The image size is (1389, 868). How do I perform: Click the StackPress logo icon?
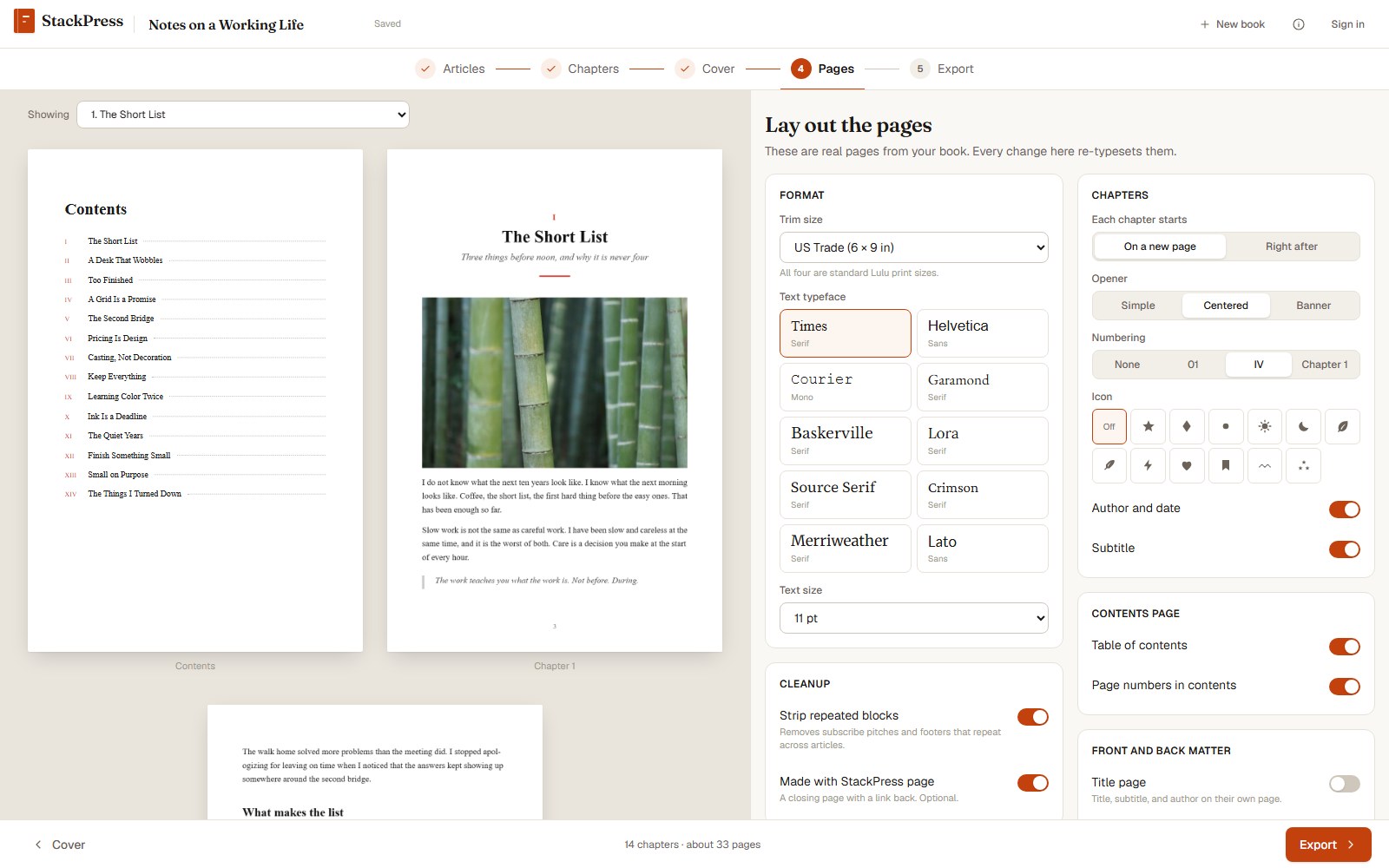click(24, 21)
